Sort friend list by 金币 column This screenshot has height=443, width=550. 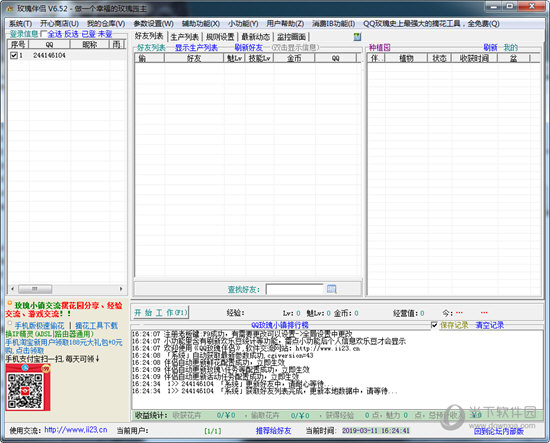click(294, 58)
